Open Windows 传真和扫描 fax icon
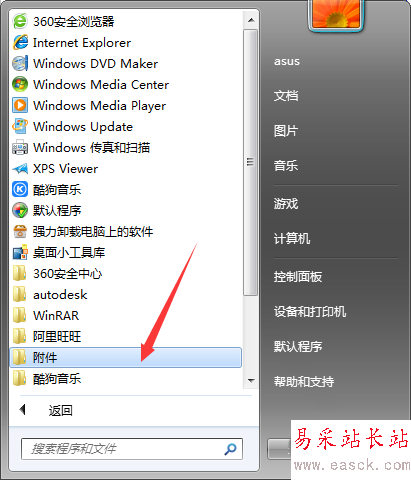The image size is (411, 480). 20,148
